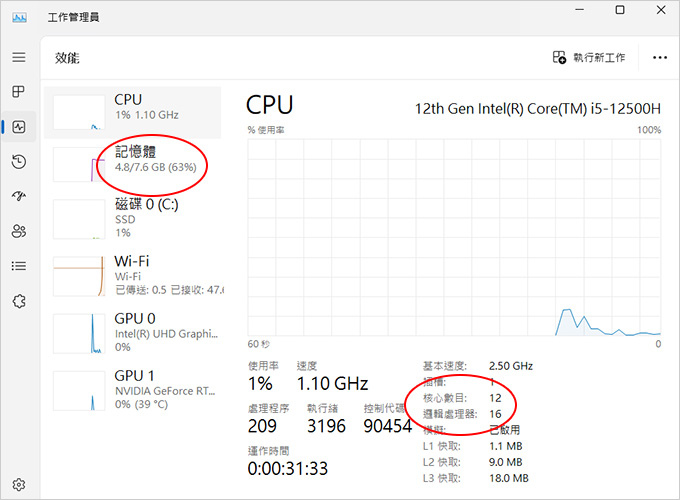
Task: Open the hamburger navigation menu
Action: pos(19,57)
